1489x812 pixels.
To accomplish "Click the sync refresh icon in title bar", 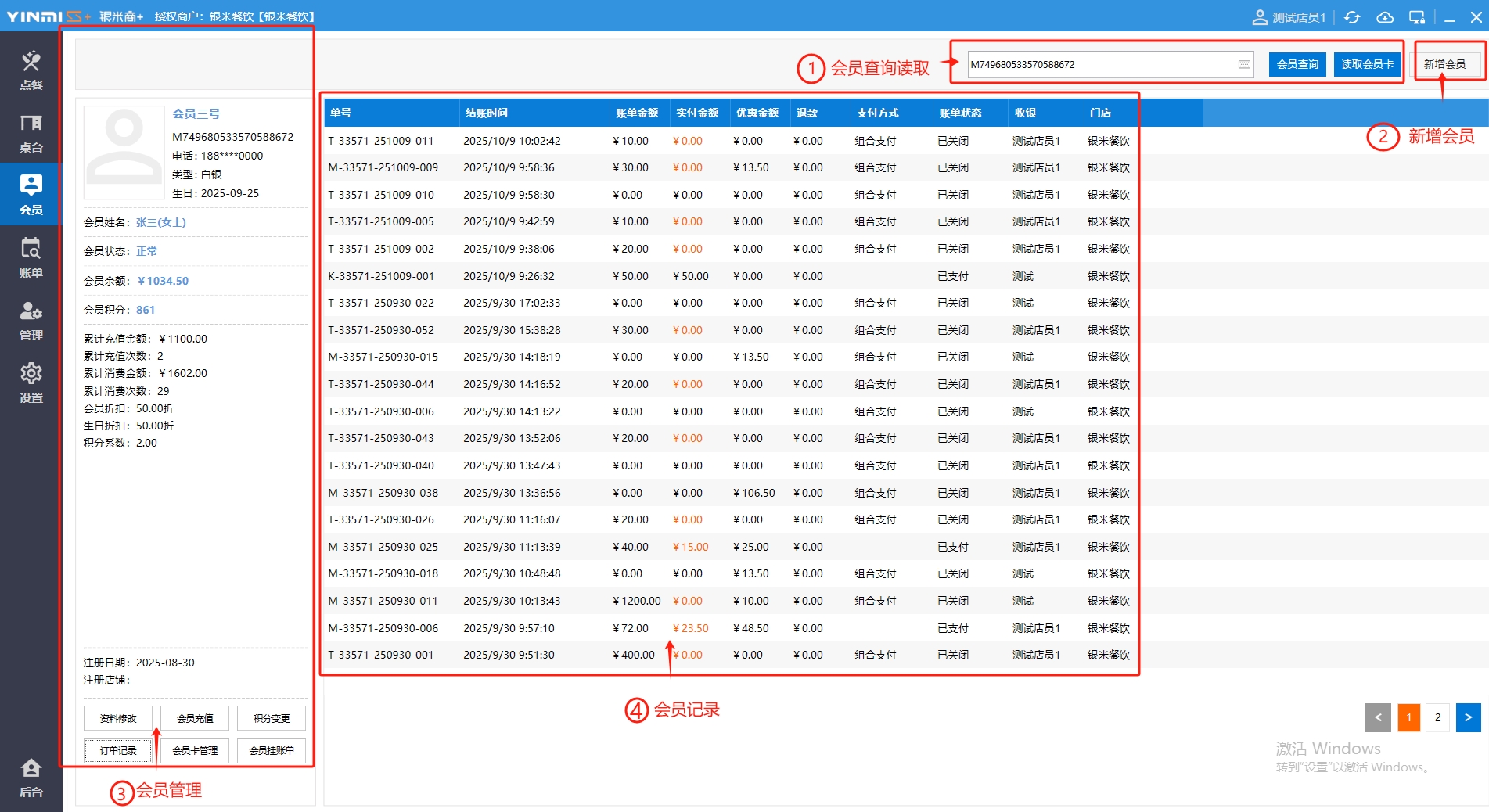I will click(1352, 17).
